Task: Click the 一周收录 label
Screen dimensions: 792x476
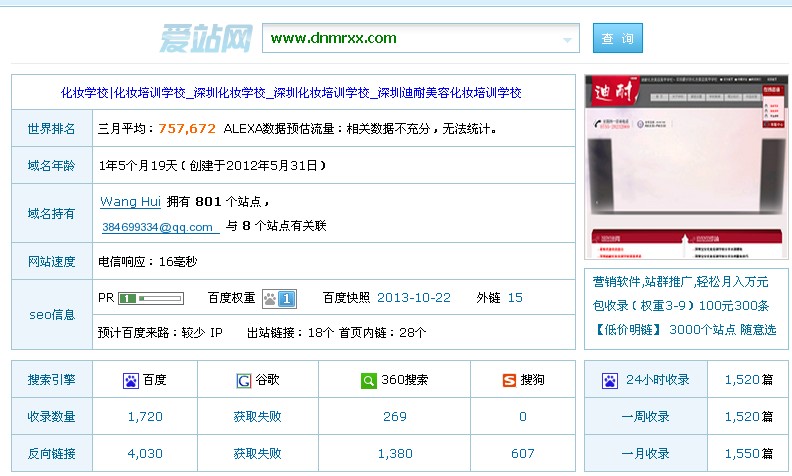Action: 646,416
